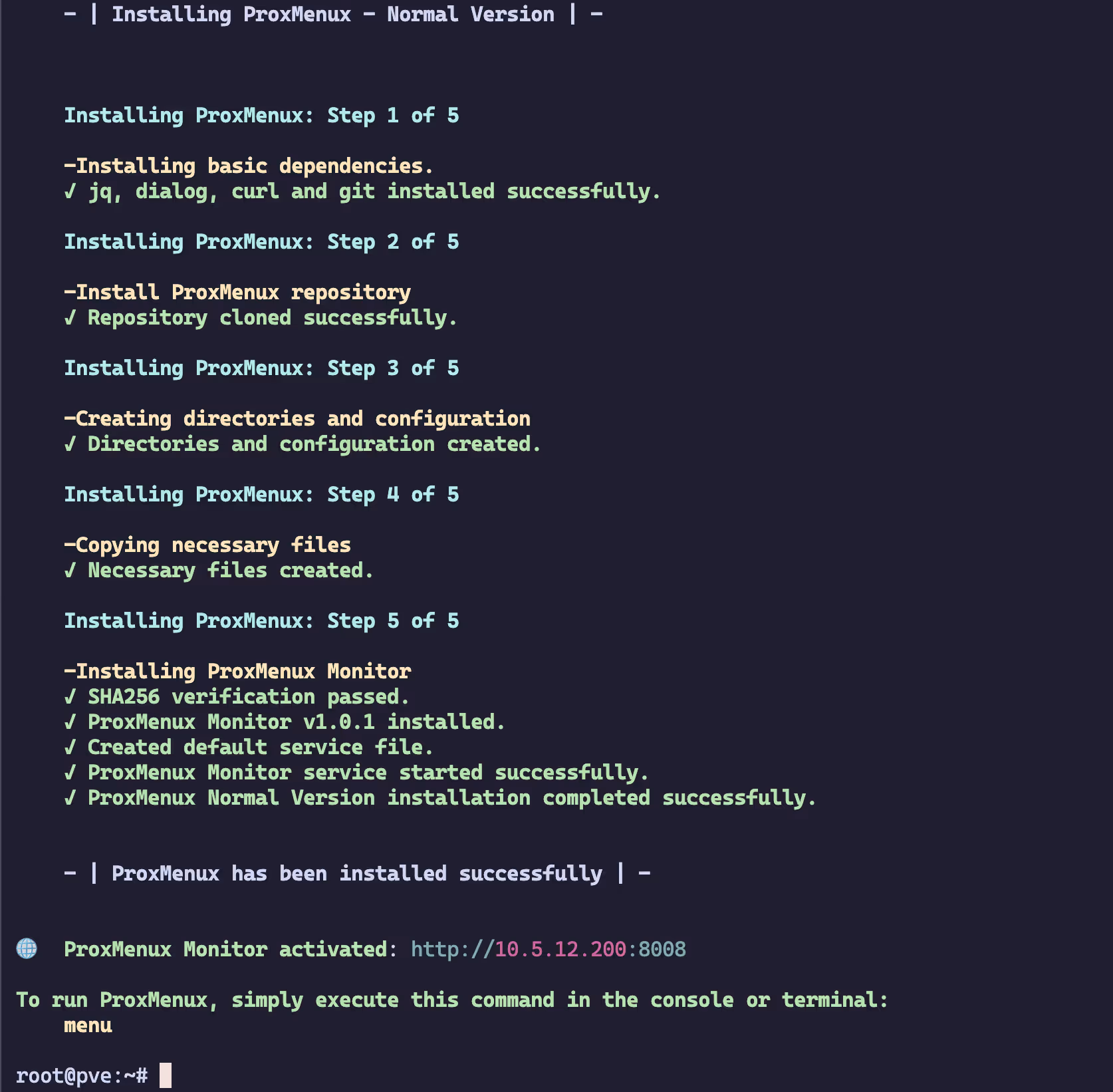Image resolution: width=1113 pixels, height=1092 pixels.
Task: Click the '-Installing ProxMenux Monitor' line
Action: coord(237,672)
